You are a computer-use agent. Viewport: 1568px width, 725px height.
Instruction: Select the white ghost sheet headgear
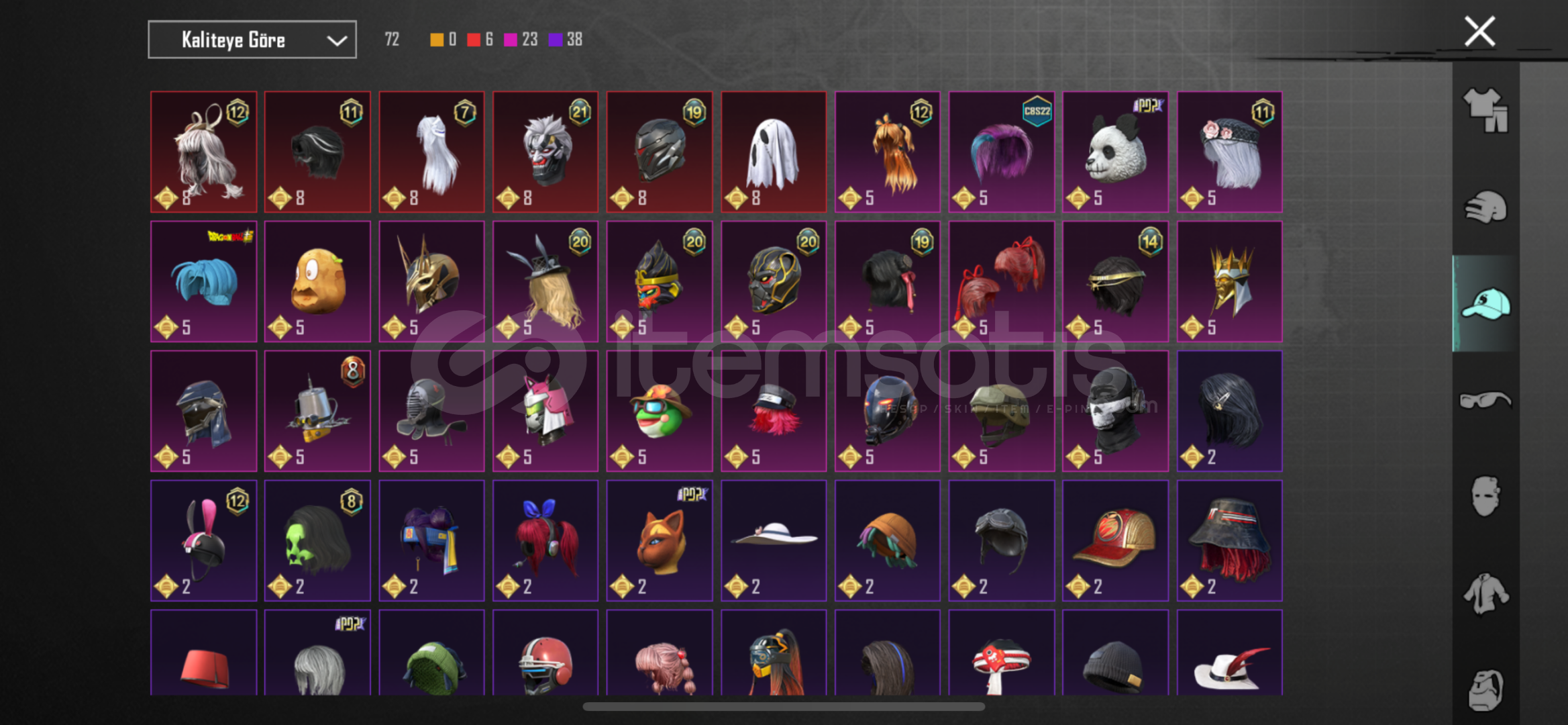point(774,152)
